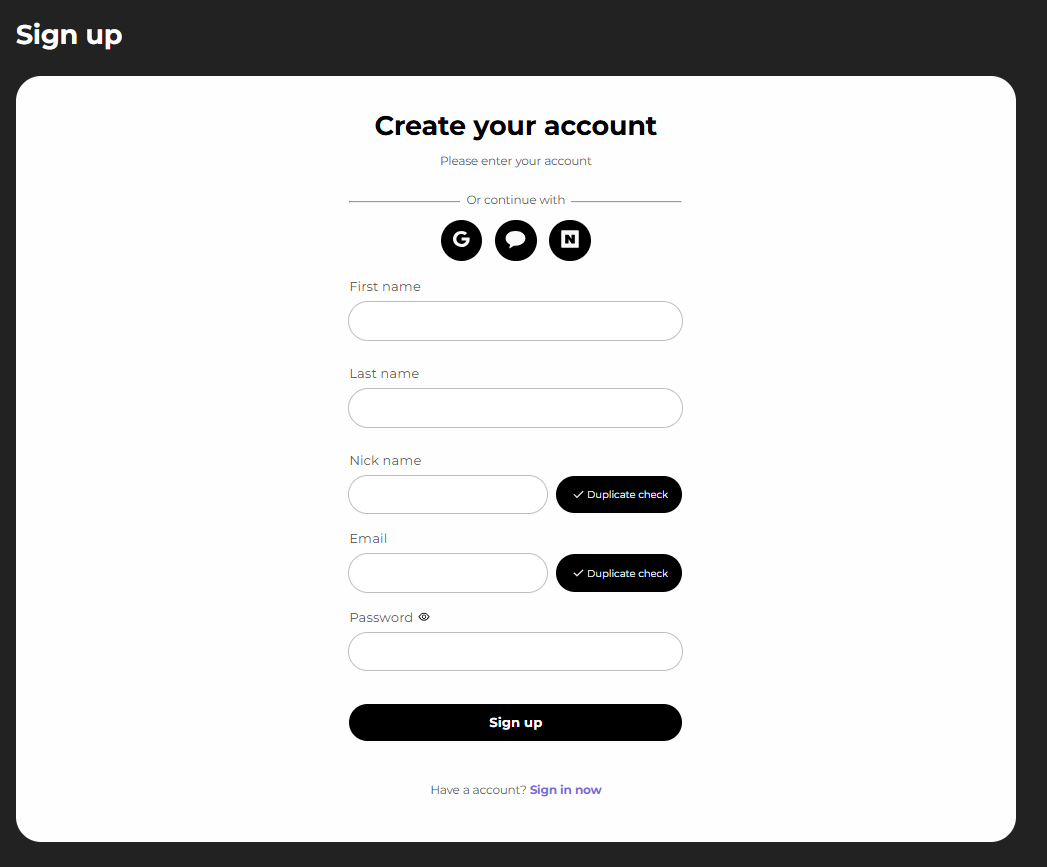Focus the Password input field

[515, 651]
